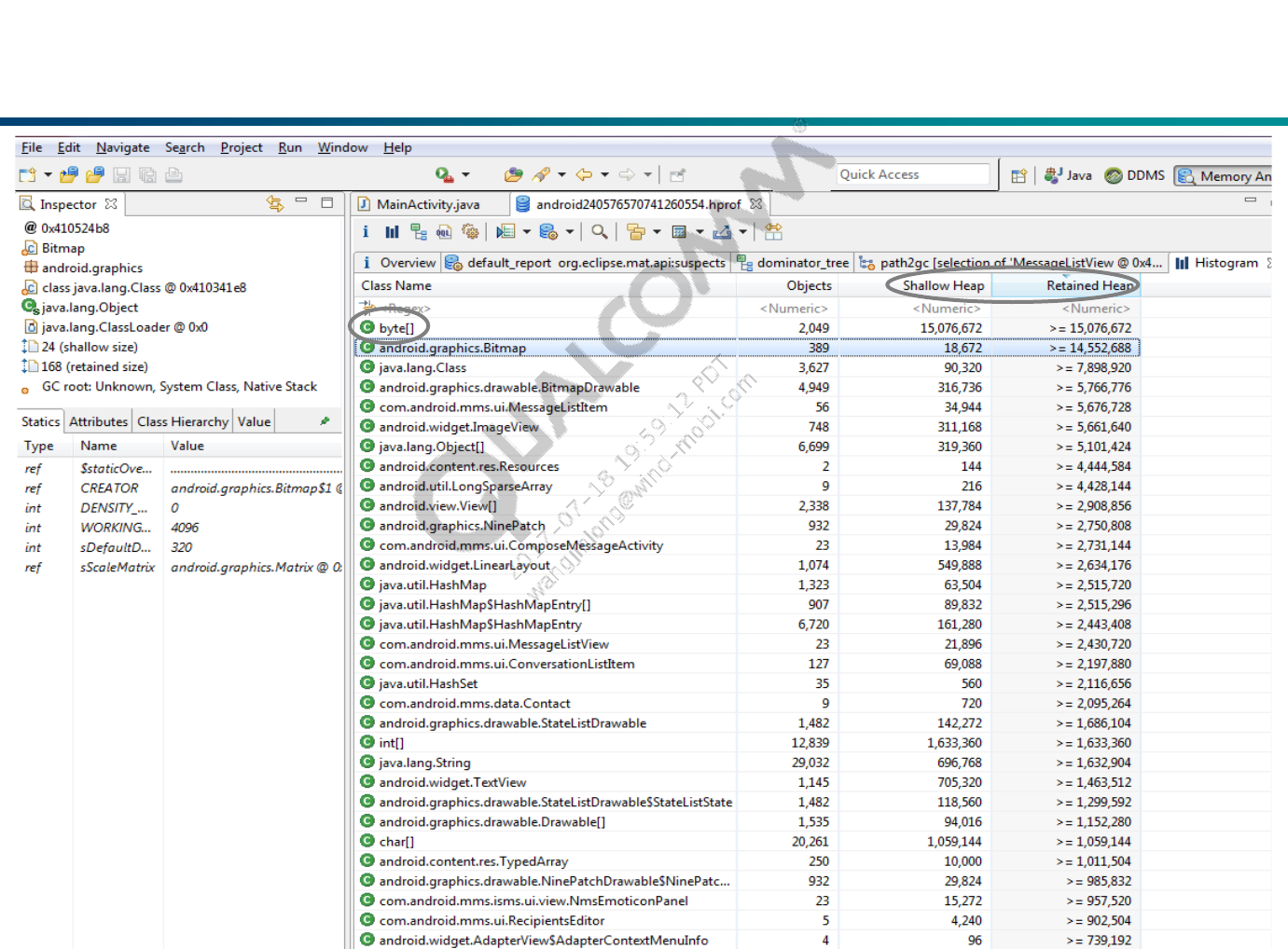Click the Open Perspective icon
The height and width of the screenshot is (949, 1288).
coord(1018,175)
